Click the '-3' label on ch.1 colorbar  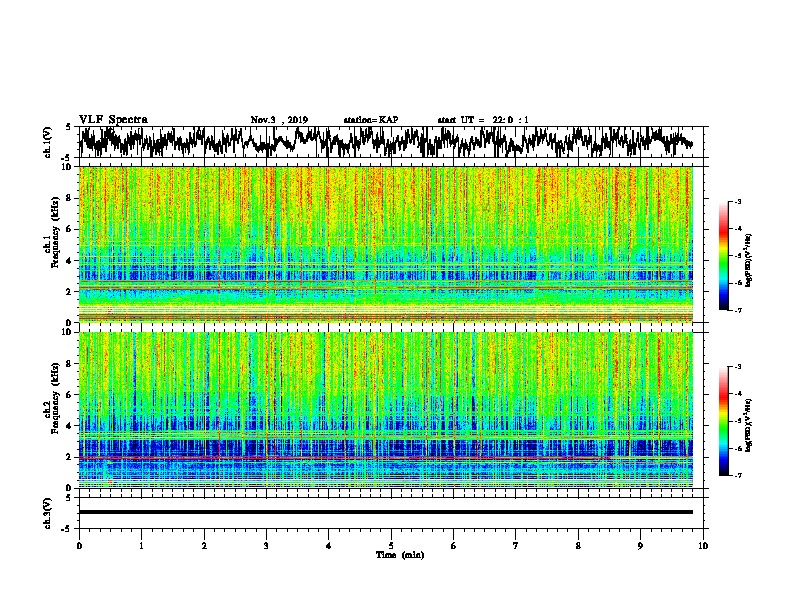tap(737, 201)
